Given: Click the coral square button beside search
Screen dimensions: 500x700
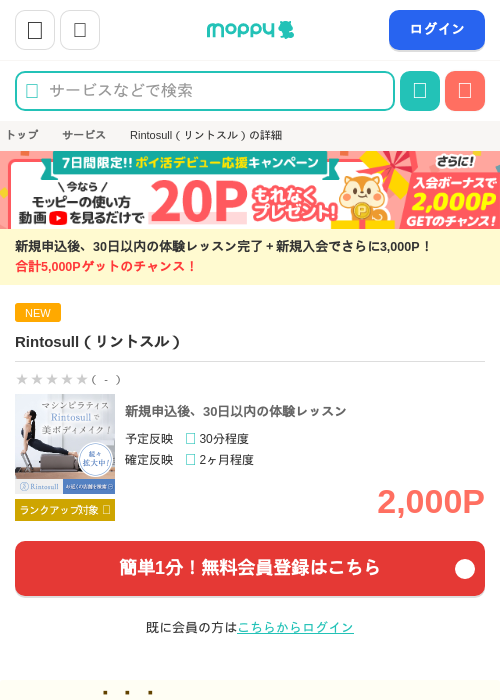Looking at the screenshot, I should pos(465,91).
